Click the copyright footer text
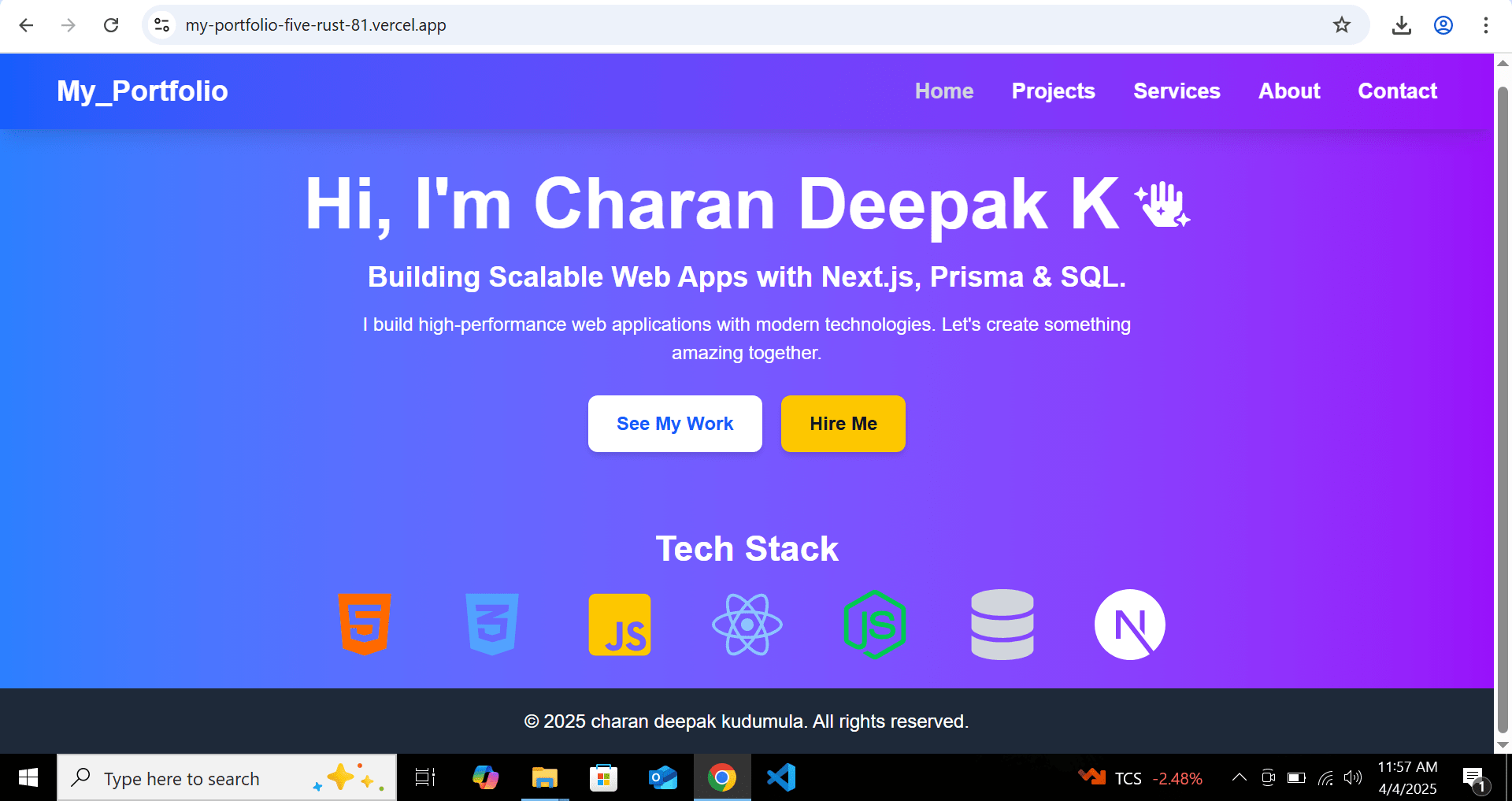The height and width of the screenshot is (801, 1512). click(x=747, y=721)
